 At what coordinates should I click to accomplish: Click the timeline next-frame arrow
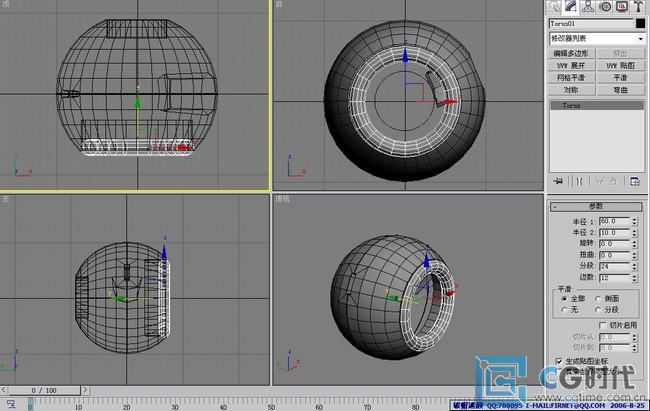point(85,390)
